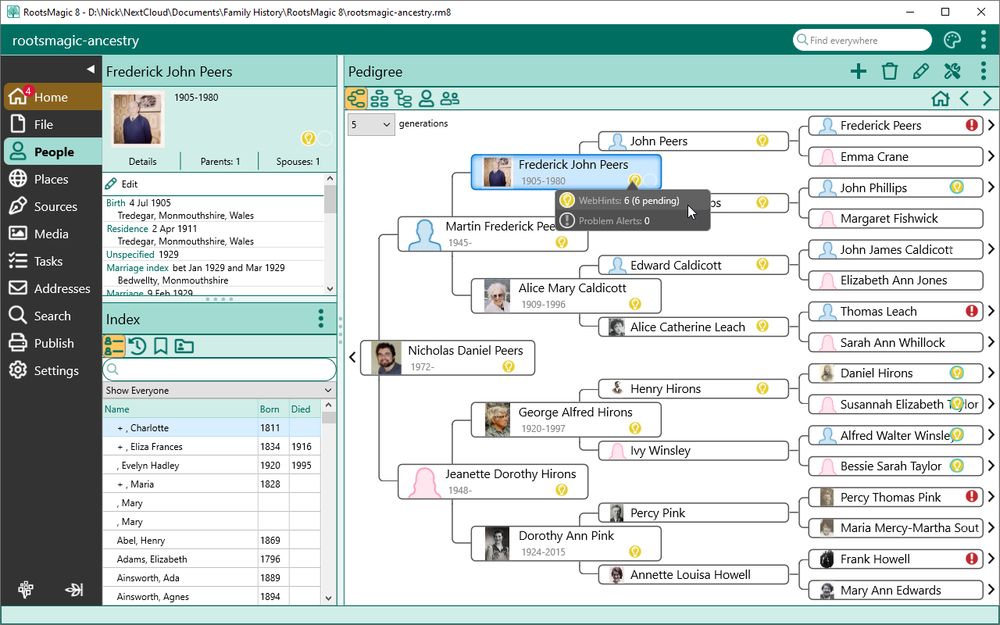The image size is (1000, 625).
Task: Expand ancestors of Mary Ann Edwards chevron
Action: [991, 590]
